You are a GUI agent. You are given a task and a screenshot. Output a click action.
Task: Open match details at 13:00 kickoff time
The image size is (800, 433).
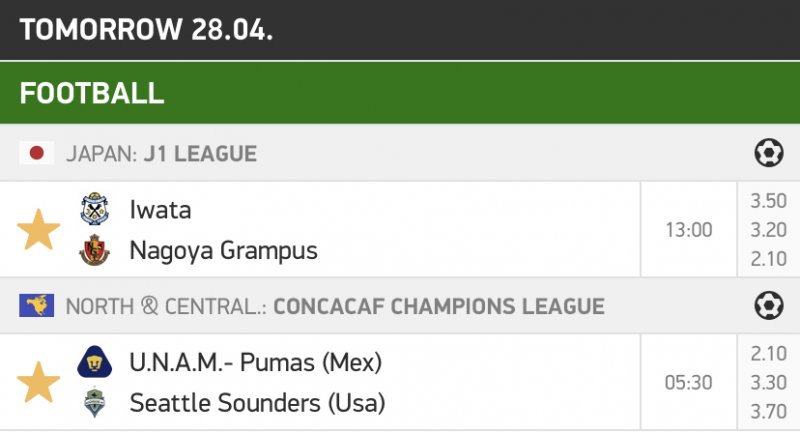[689, 230]
